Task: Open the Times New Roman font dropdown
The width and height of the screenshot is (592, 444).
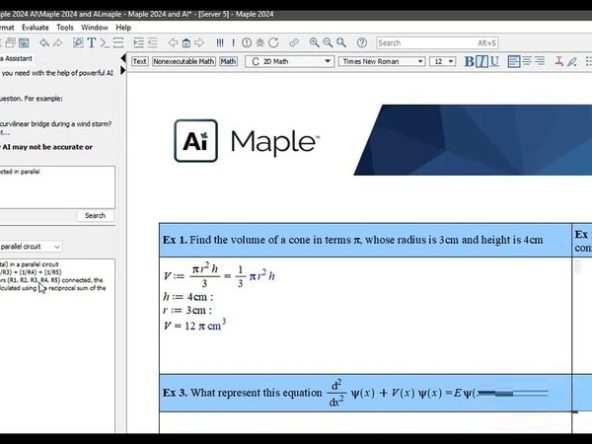Action: click(382, 61)
